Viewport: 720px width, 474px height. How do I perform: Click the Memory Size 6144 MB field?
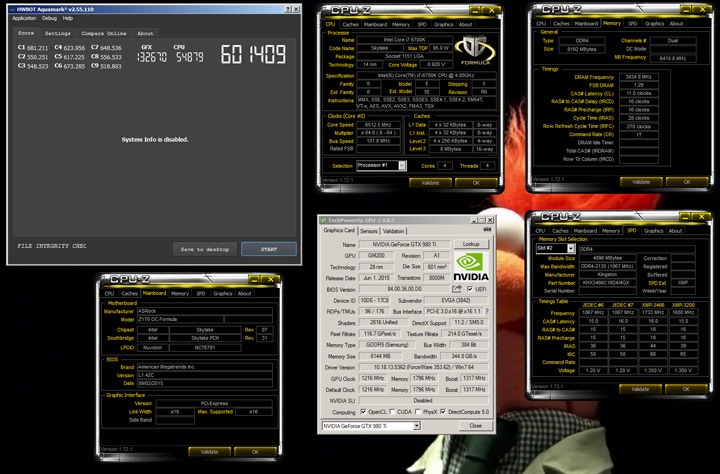click(x=379, y=356)
